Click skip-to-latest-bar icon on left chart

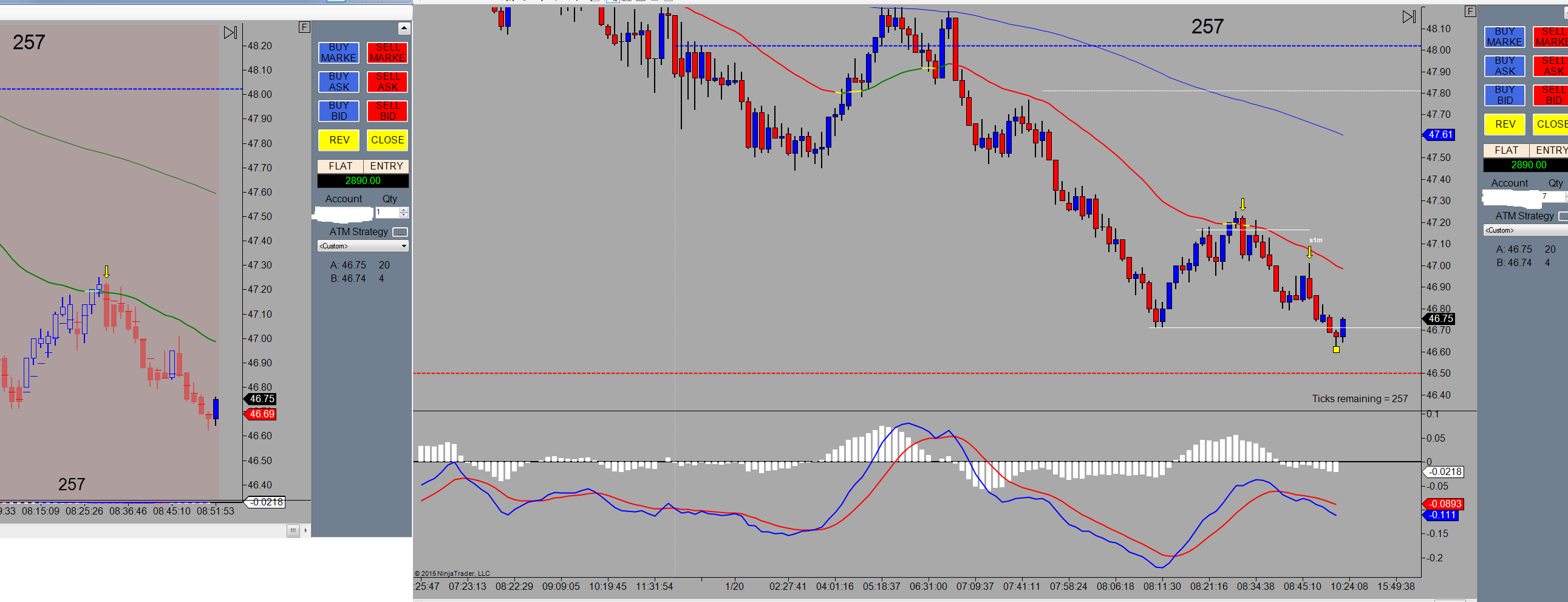230,32
